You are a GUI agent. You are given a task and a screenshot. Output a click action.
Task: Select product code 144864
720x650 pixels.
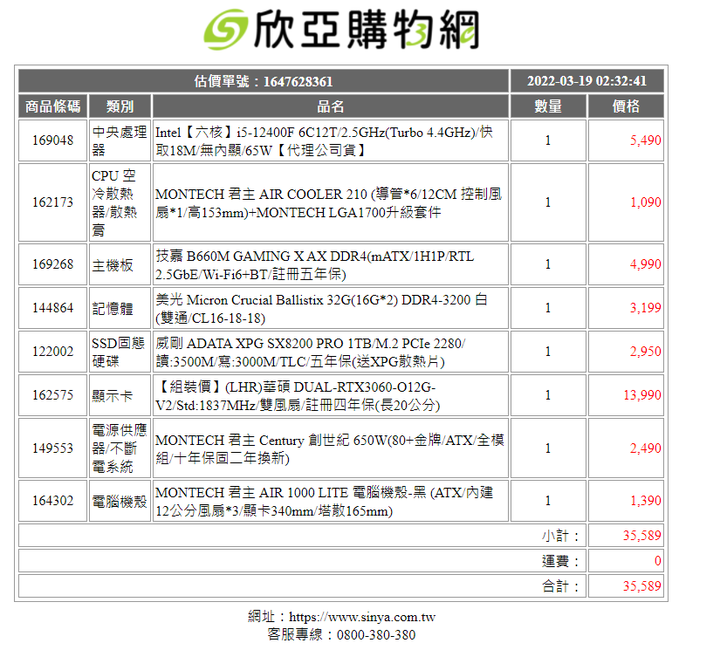pos(53,308)
